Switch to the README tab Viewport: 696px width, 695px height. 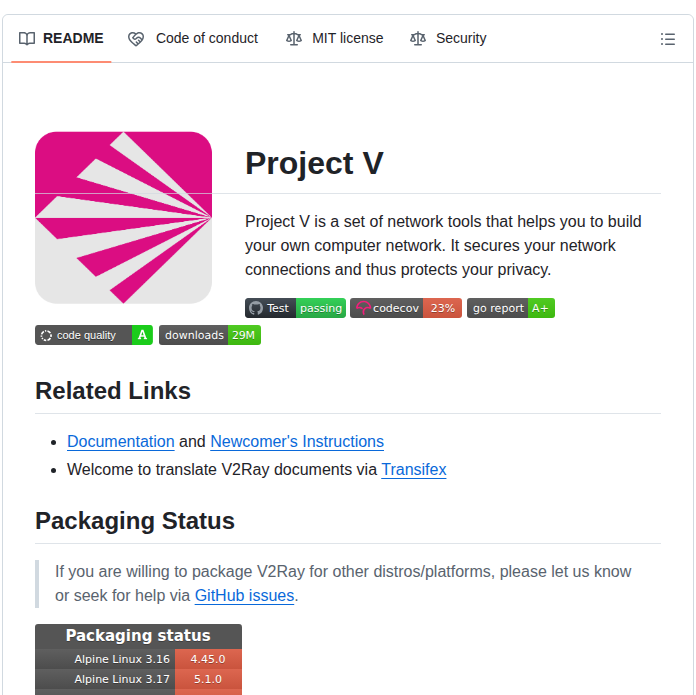(x=61, y=39)
